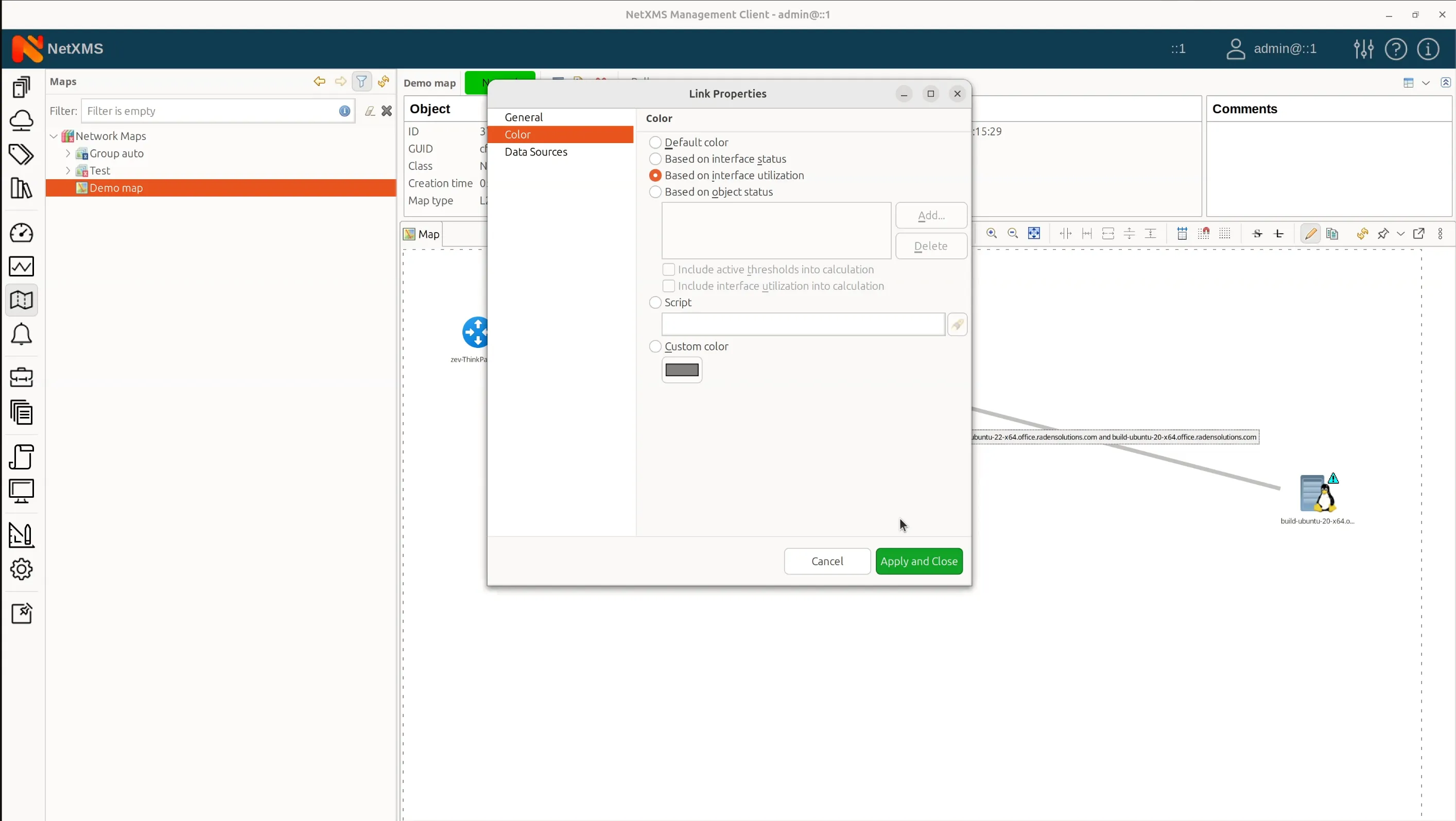Screen dimensions: 1456x821
Task: Click the Apply and Close button
Action: 918,561
